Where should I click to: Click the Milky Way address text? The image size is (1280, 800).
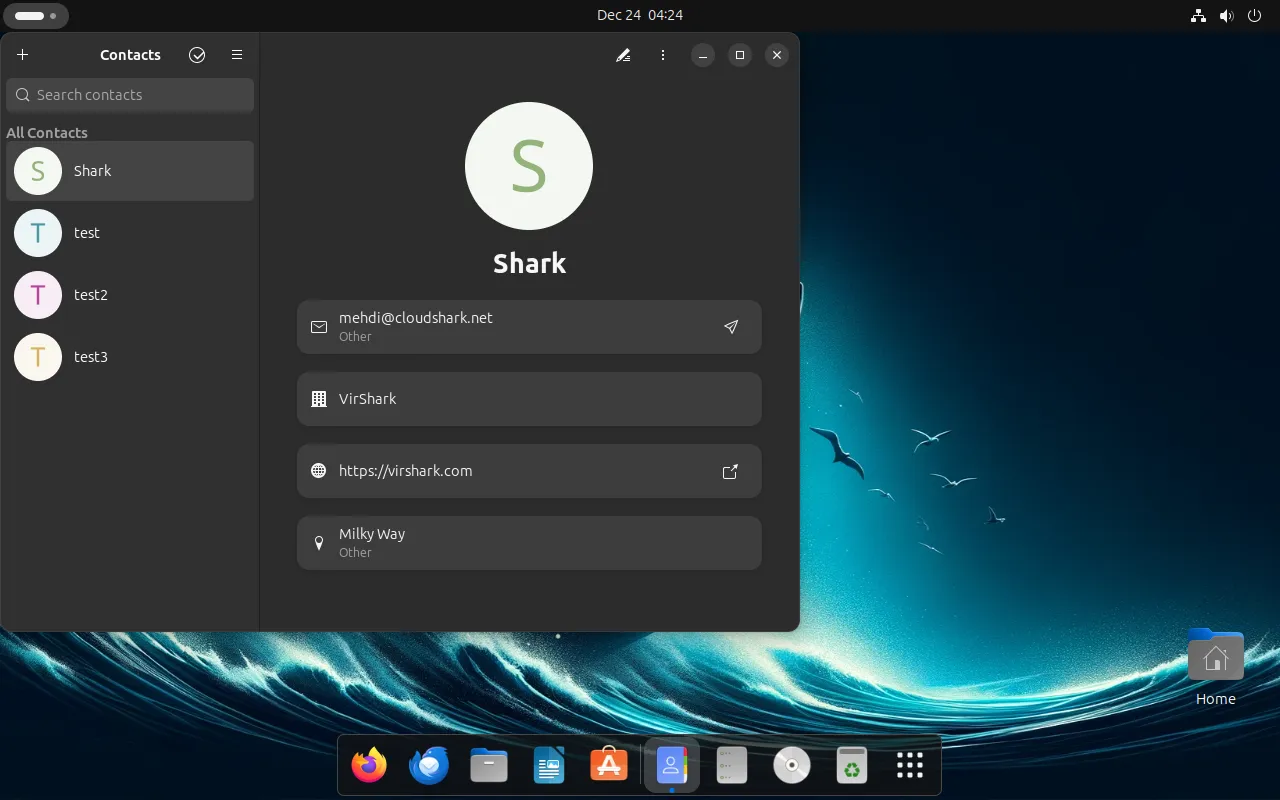click(372, 534)
